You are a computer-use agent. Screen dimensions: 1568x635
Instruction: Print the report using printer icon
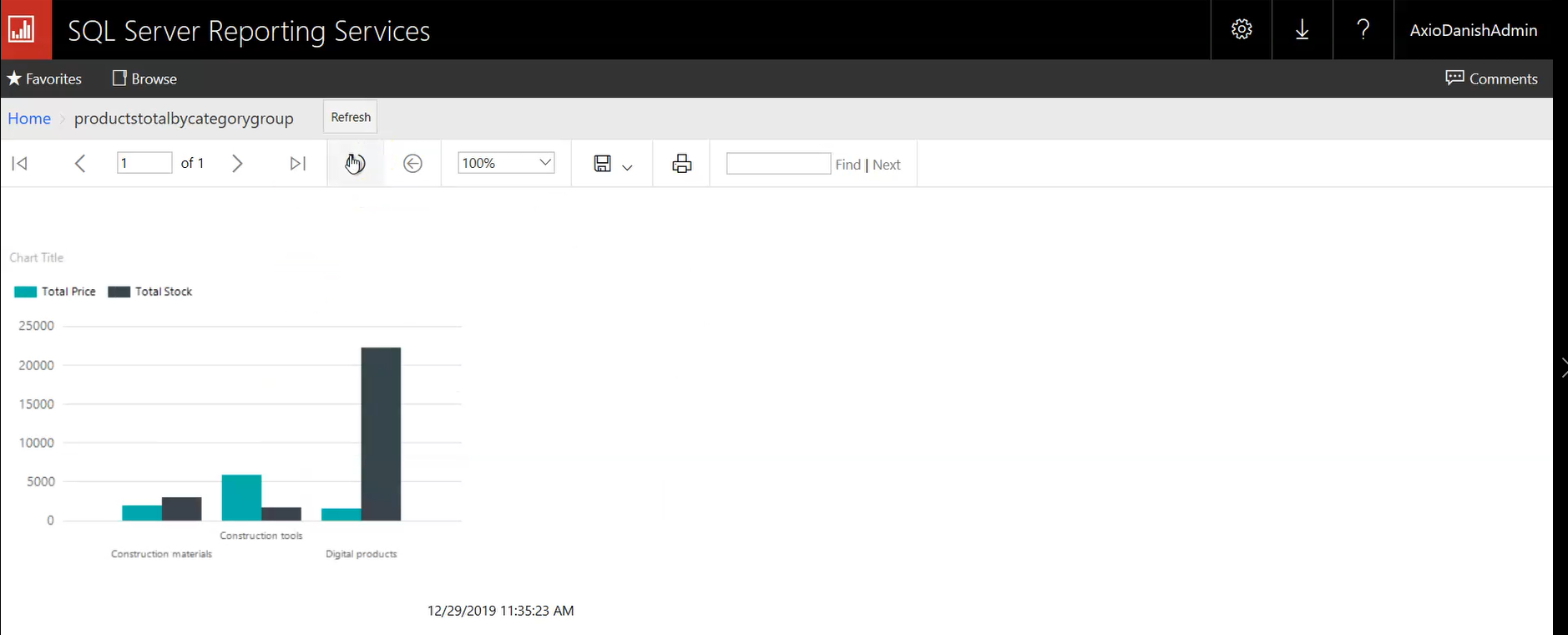coord(681,164)
